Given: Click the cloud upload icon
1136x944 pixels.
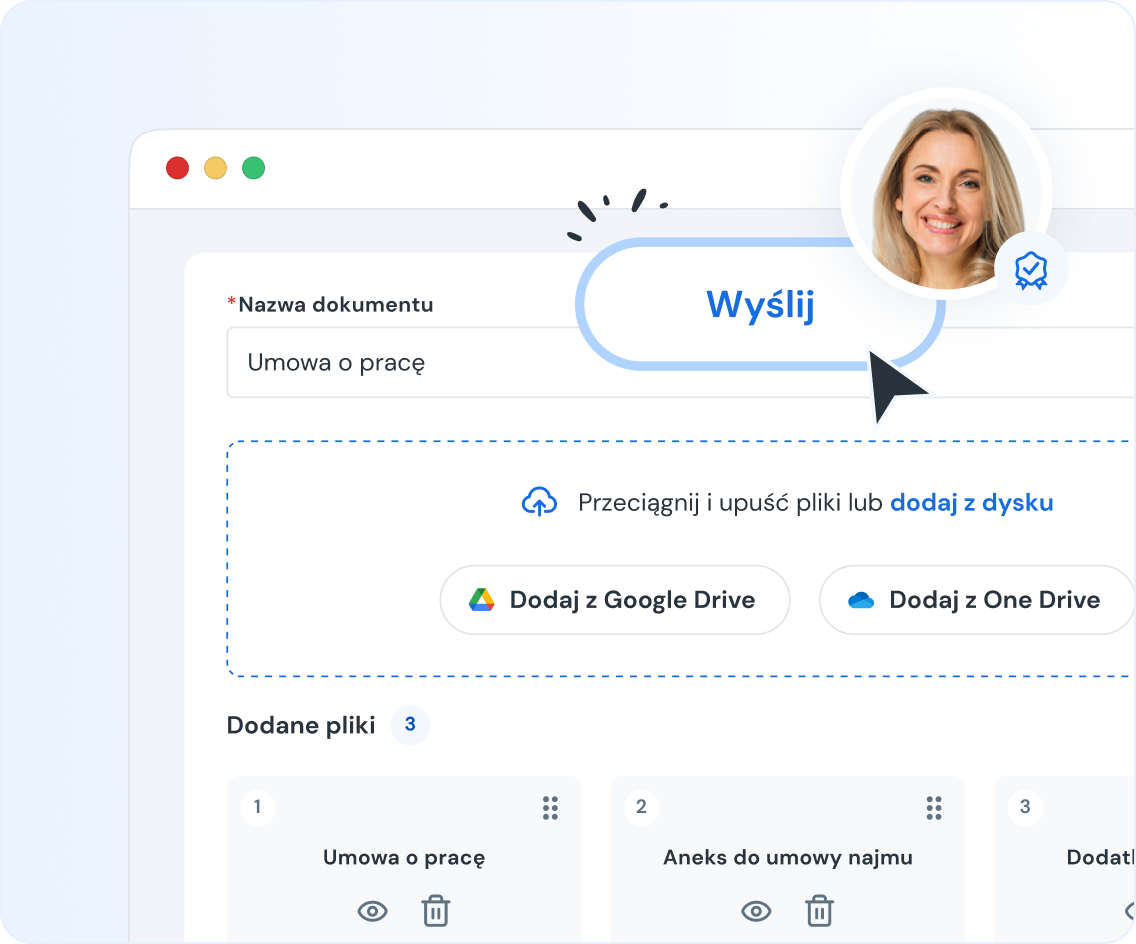Looking at the screenshot, I should 540,502.
